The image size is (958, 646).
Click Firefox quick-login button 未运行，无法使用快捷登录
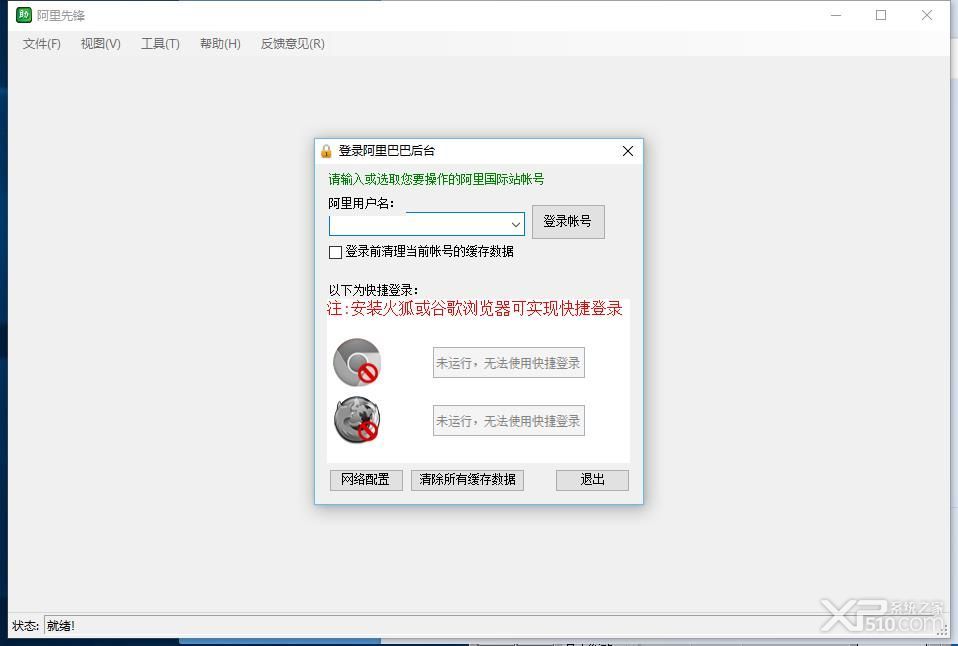pyautogui.click(x=508, y=420)
